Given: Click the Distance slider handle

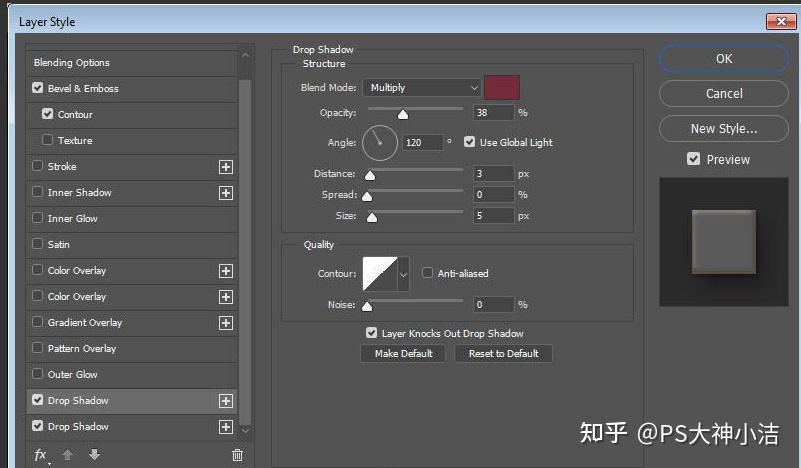Looking at the screenshot, I should coord(370,176).
